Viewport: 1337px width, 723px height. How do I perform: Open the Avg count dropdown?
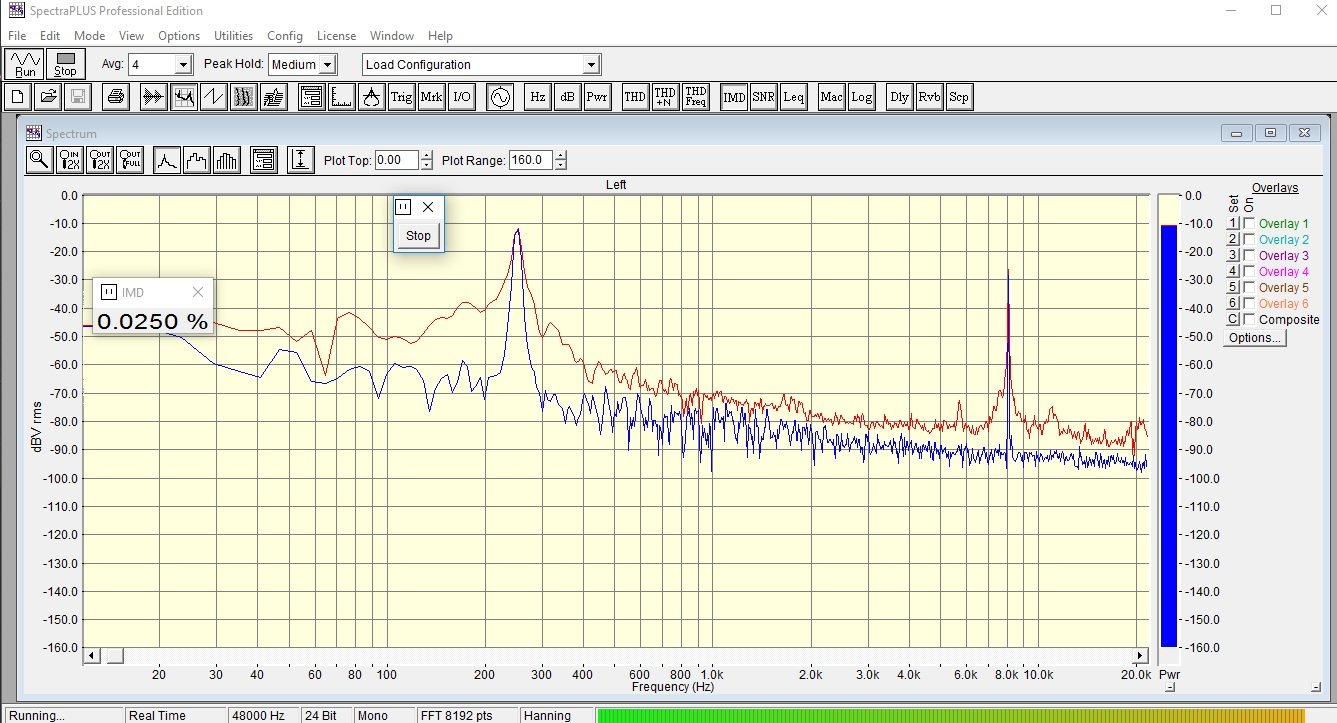182,65
